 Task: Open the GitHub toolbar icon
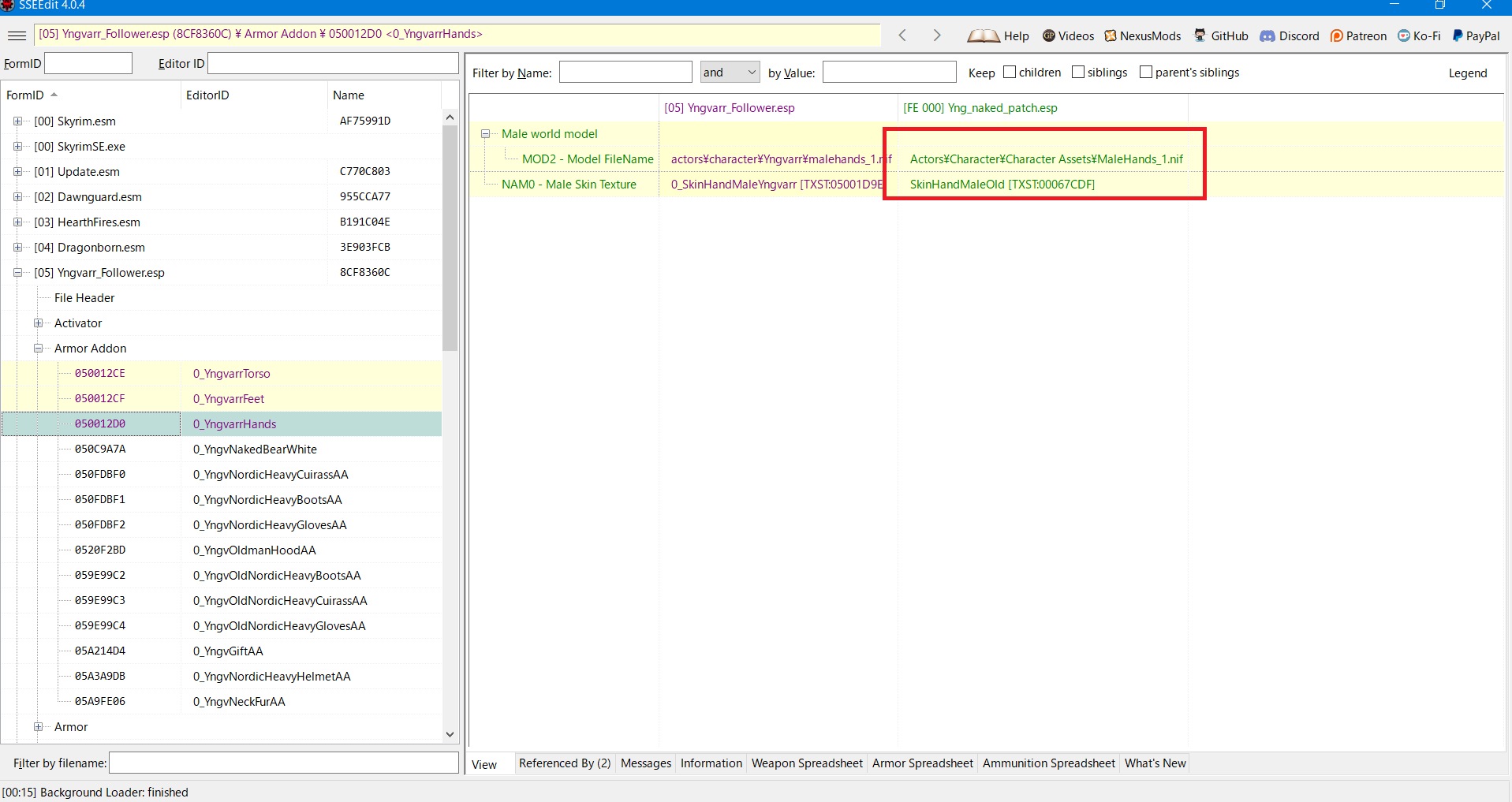coord(1200,35)
